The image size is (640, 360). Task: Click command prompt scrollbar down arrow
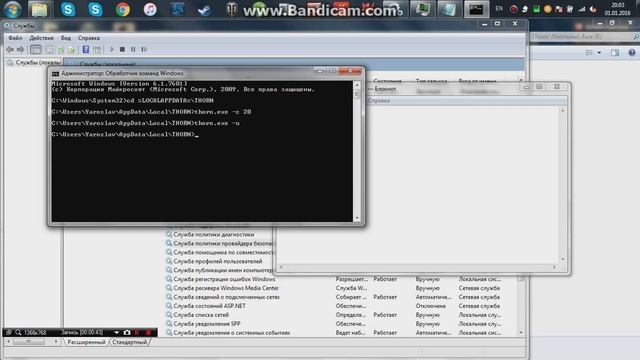[x=357, y=218]
